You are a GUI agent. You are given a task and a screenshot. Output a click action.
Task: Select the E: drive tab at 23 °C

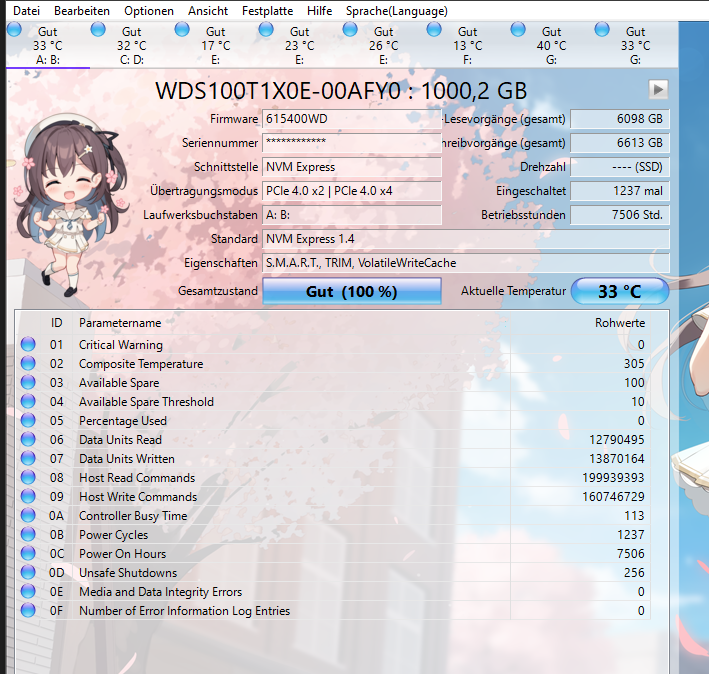tap(299, 45)
